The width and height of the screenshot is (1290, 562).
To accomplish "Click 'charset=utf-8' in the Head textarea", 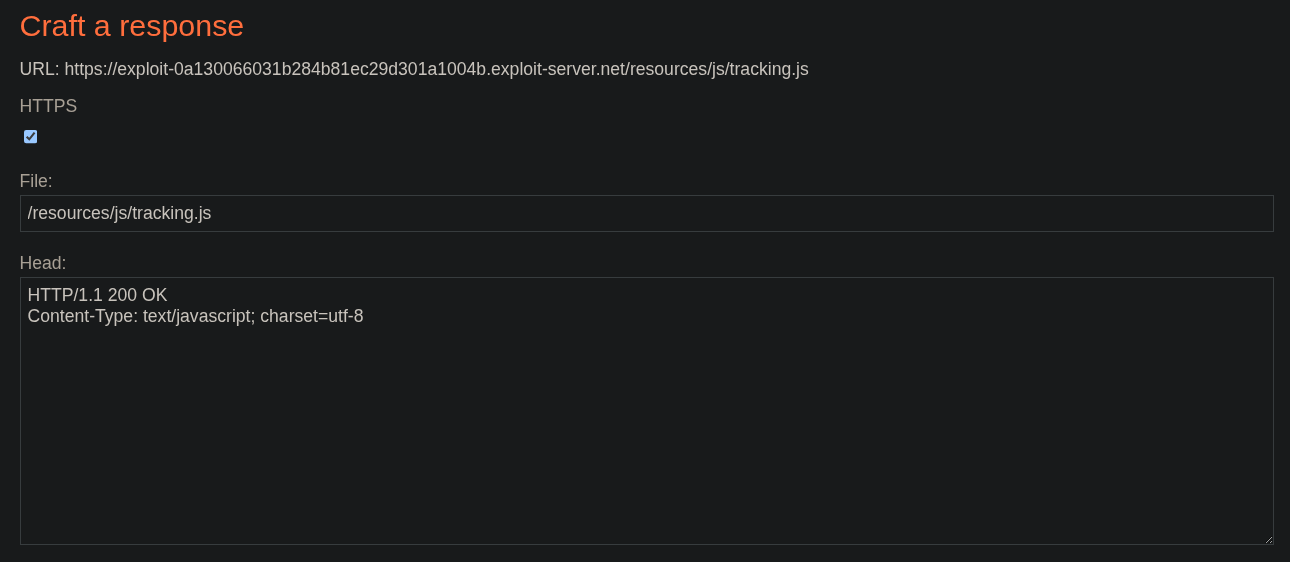I will (x=311, y=317).
